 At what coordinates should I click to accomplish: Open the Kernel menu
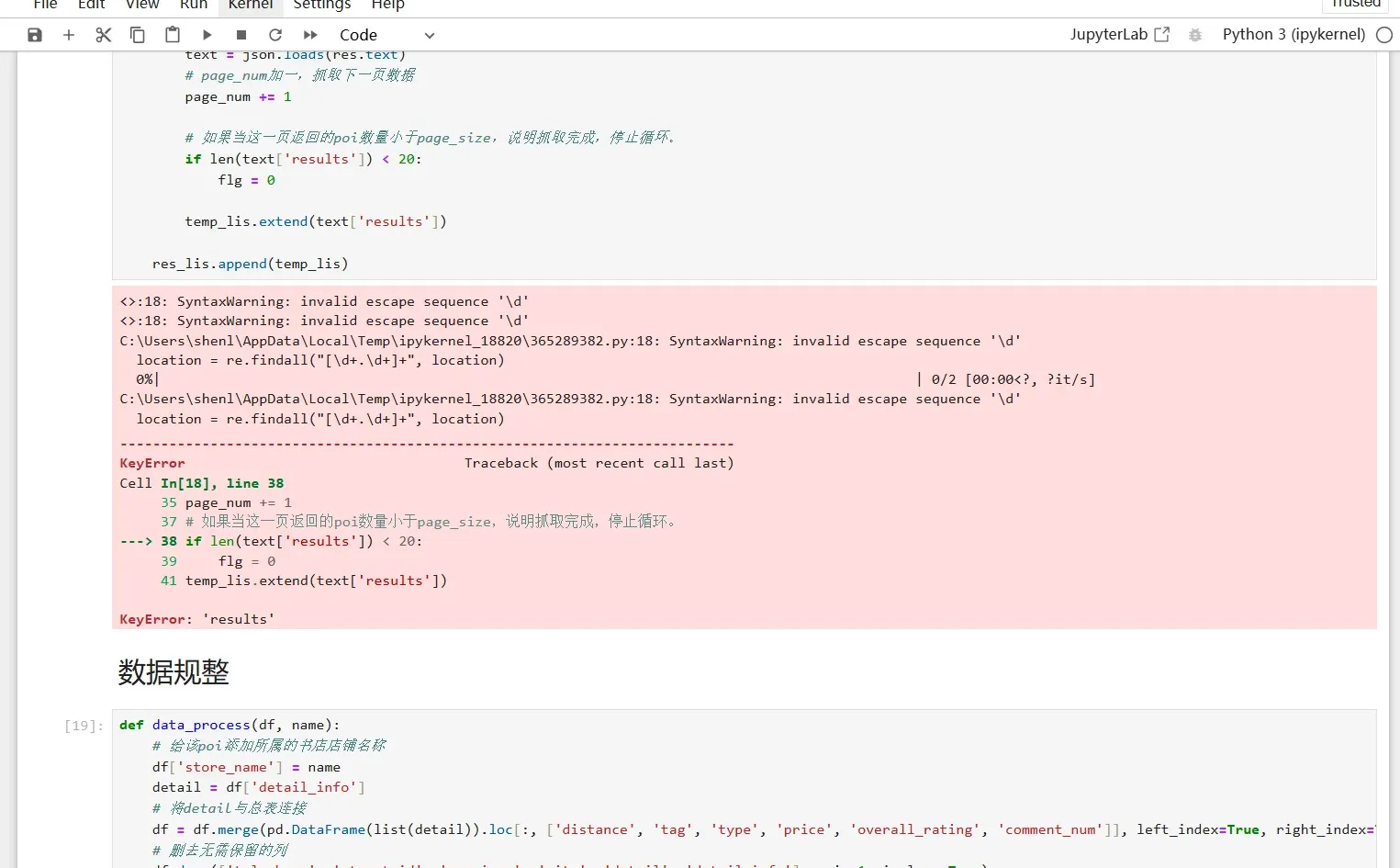click(251, 5)
